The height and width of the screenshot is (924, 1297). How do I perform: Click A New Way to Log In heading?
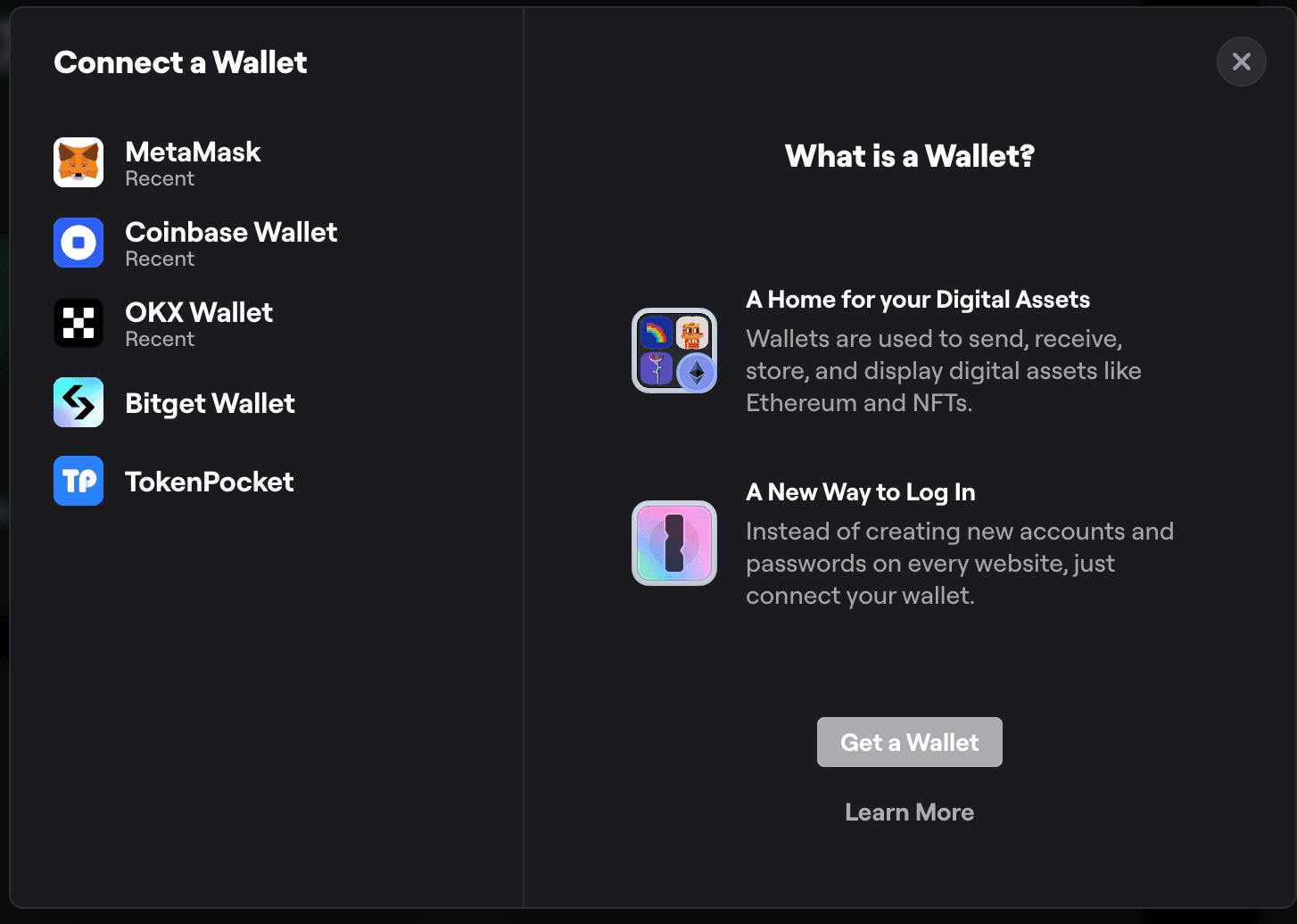coord(860,492)
